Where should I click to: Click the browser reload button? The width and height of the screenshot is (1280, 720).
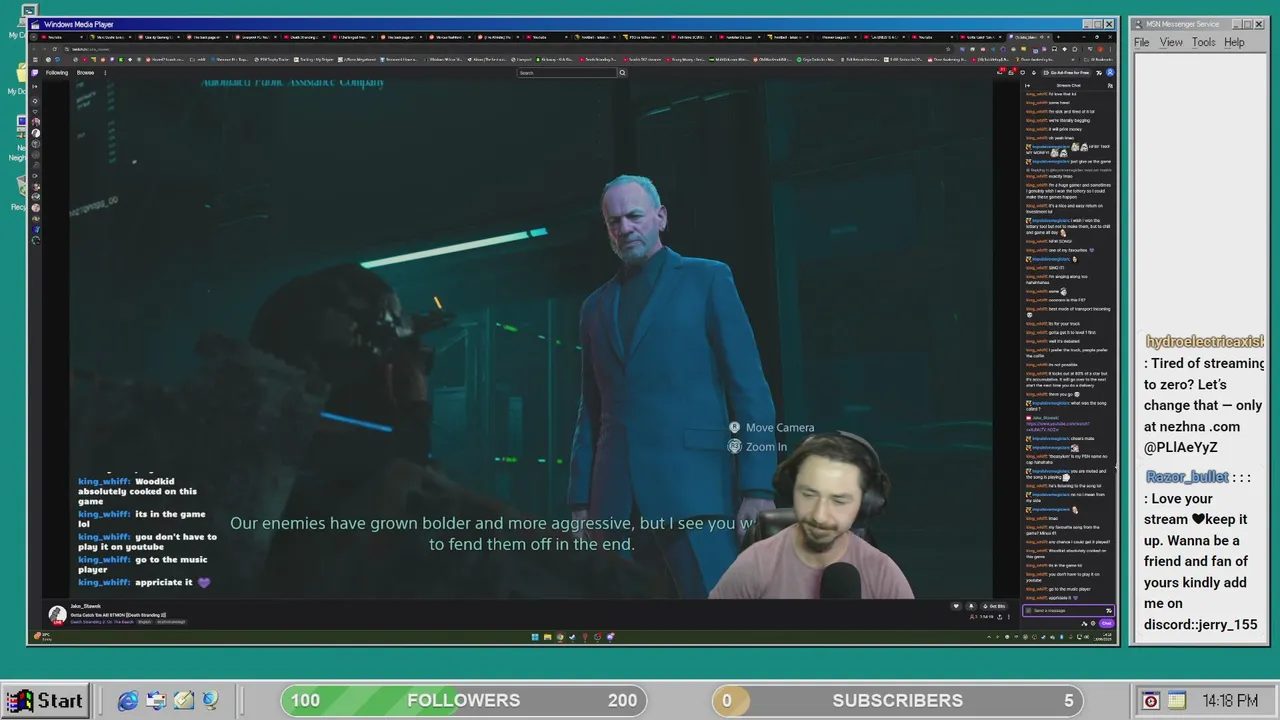(x=54, y=49)
